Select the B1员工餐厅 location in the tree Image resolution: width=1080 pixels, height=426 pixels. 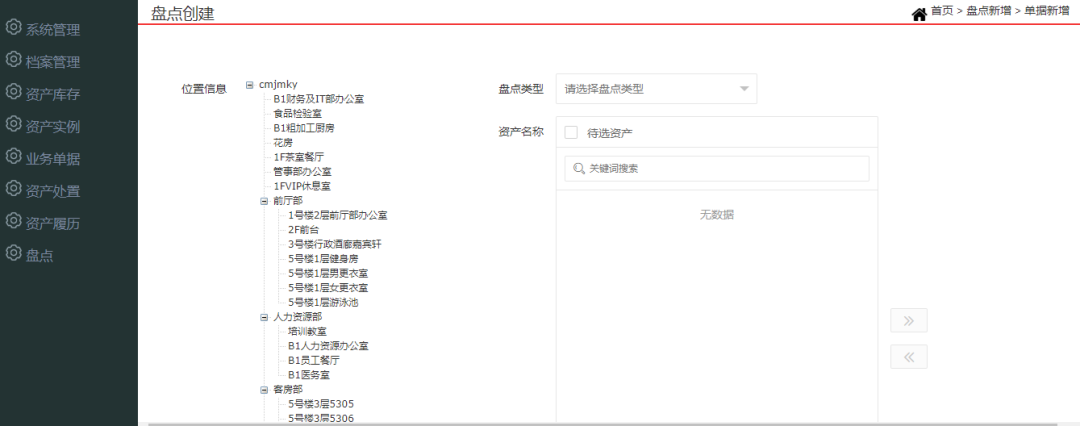pyautogui.click(x=313, y=360)
